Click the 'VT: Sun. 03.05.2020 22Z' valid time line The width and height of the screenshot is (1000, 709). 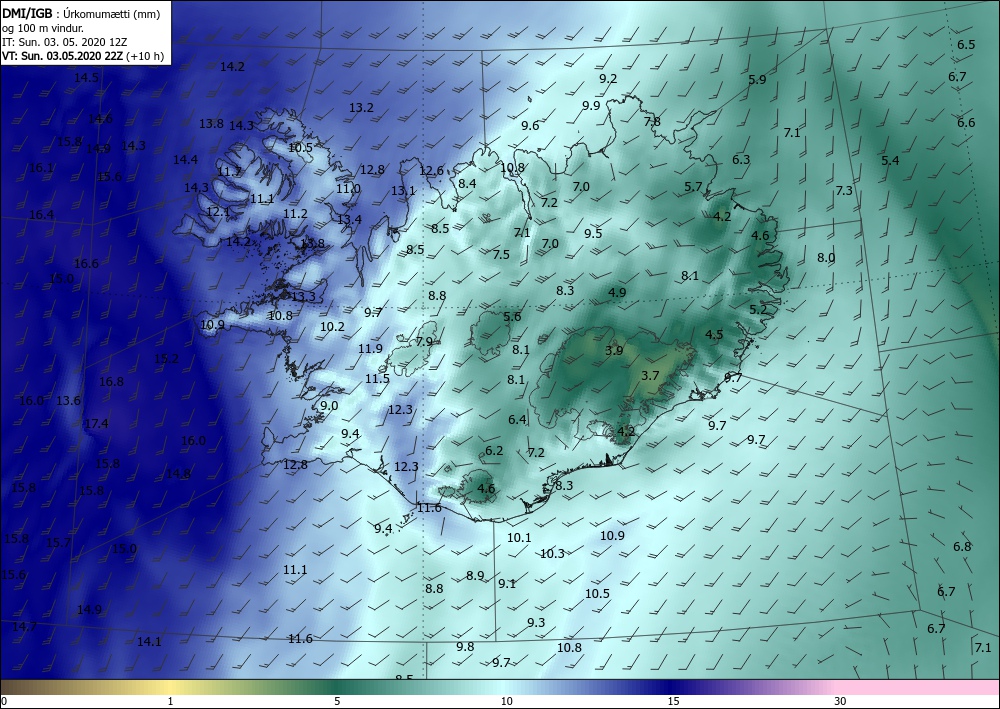(83, 56)
